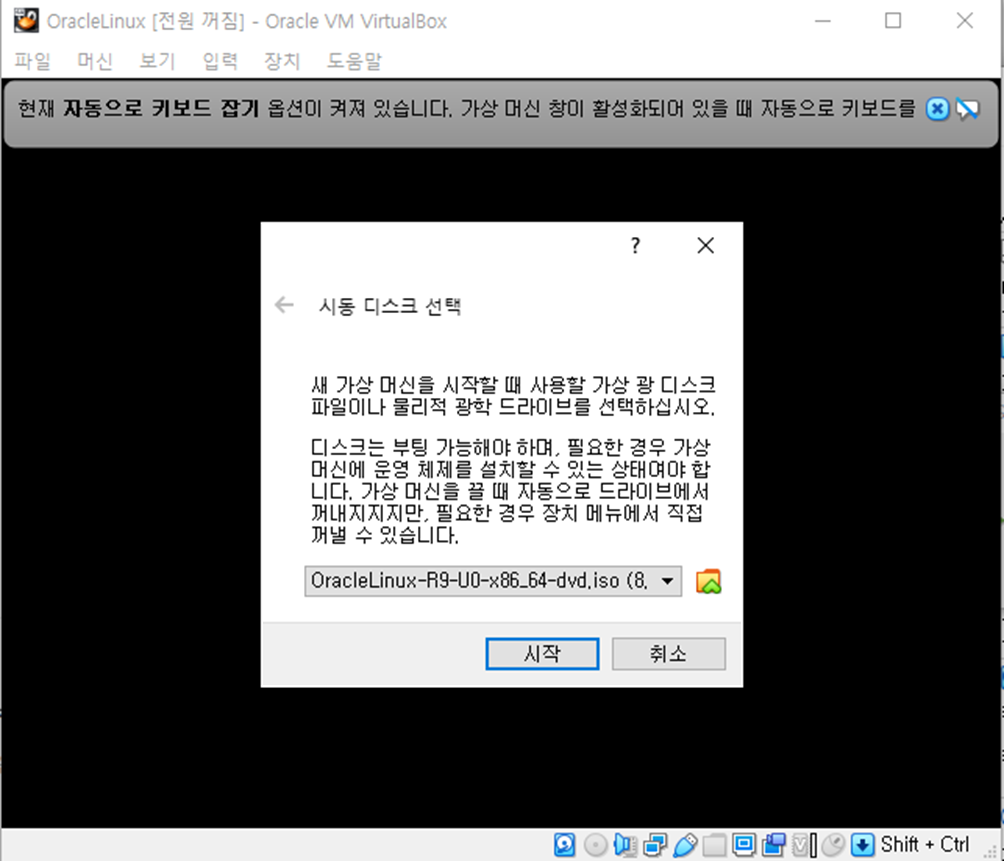The image size is (1004, 861).
Task: Click the recording status icon
Action: click(x=773, y=845)
